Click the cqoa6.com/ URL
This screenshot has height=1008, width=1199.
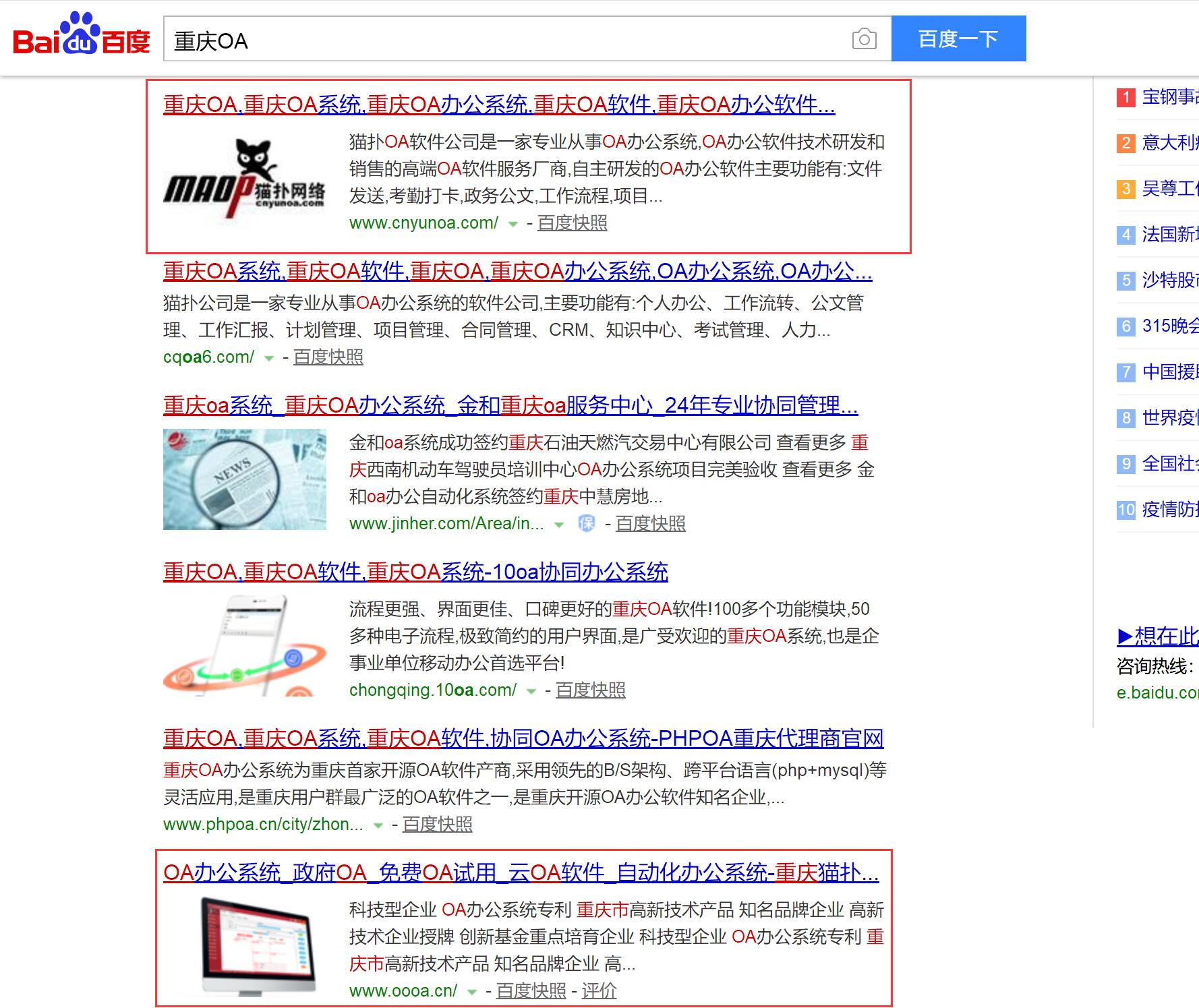209,357
